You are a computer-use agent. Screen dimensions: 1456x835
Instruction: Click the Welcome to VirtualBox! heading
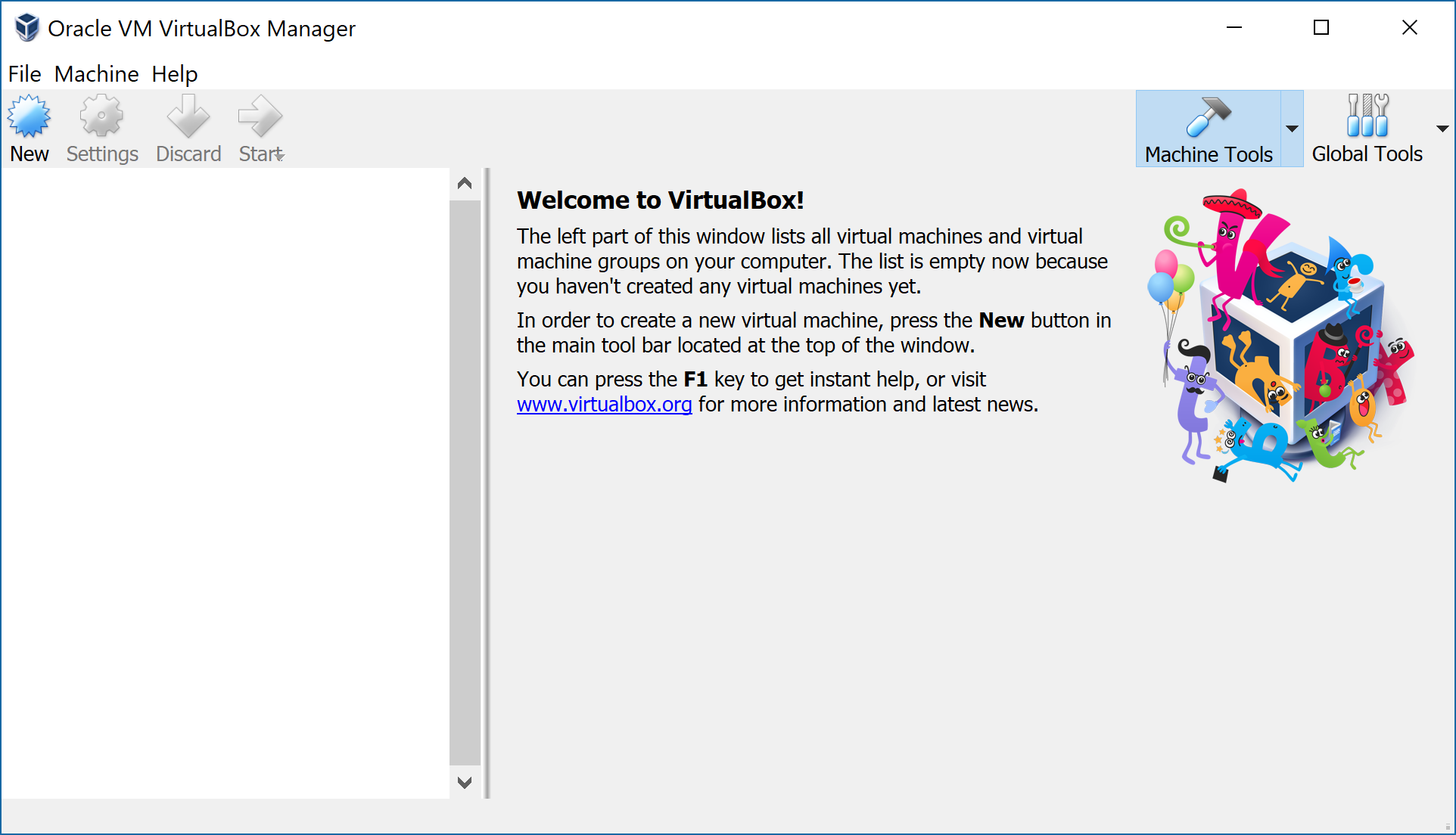660,200
